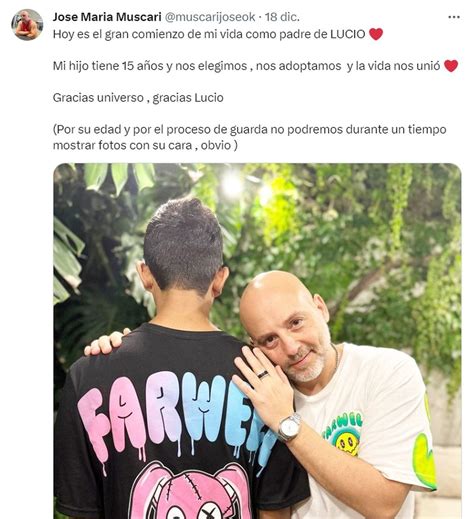Image resolution: width=474 pixels, height=519 pixels.
Task: Click the hand resting on the left shoulder
Action: 107,342
